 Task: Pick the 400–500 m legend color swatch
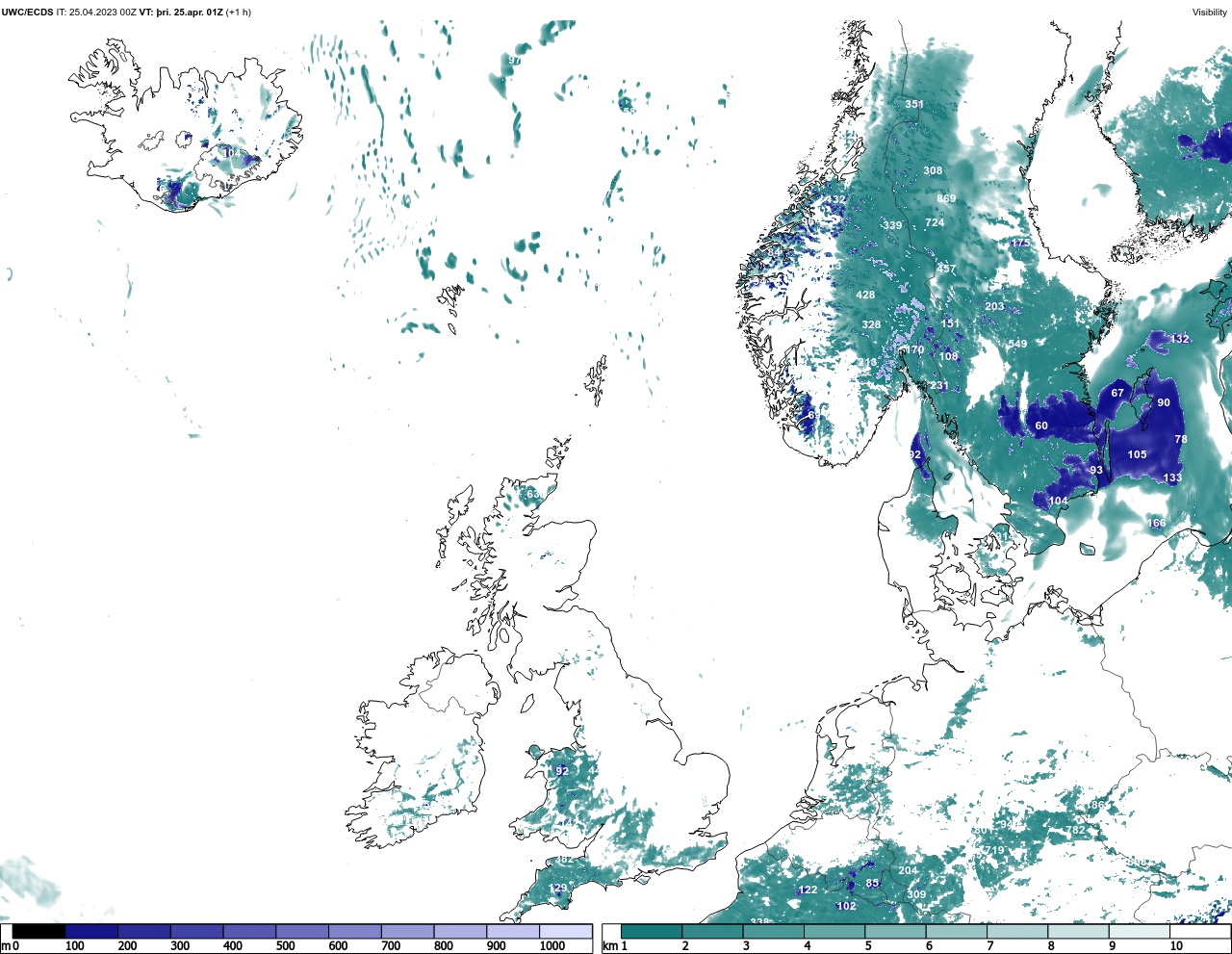tap(249, 931)
